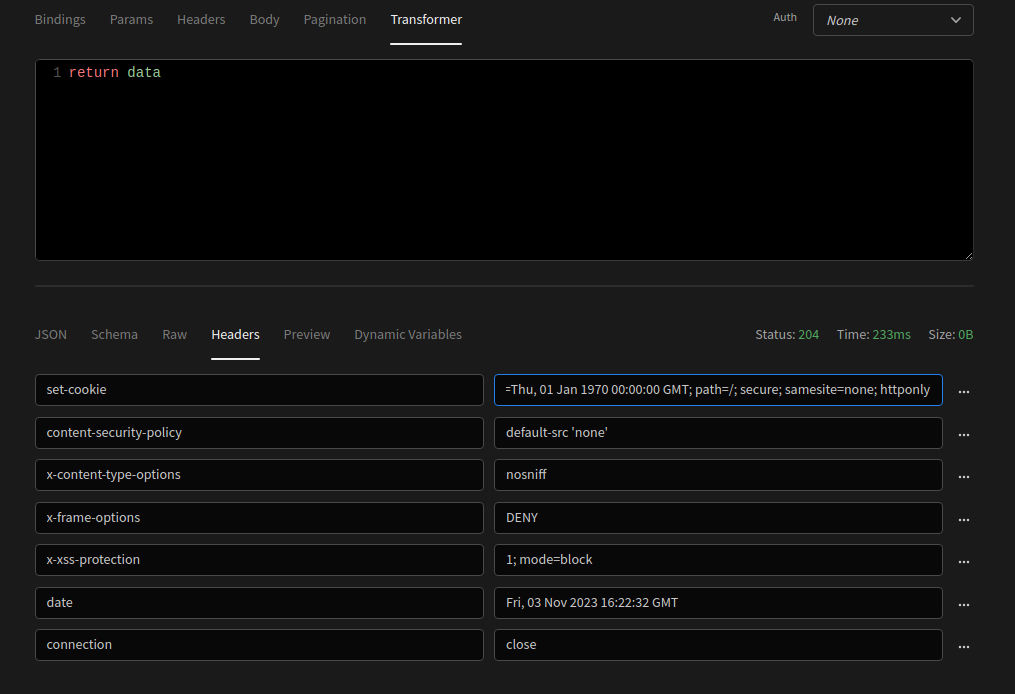Image resolution: width=1015 pixels, height=694 pixels.
Task: Open the request Headers tab
Action: click(201, 19)
